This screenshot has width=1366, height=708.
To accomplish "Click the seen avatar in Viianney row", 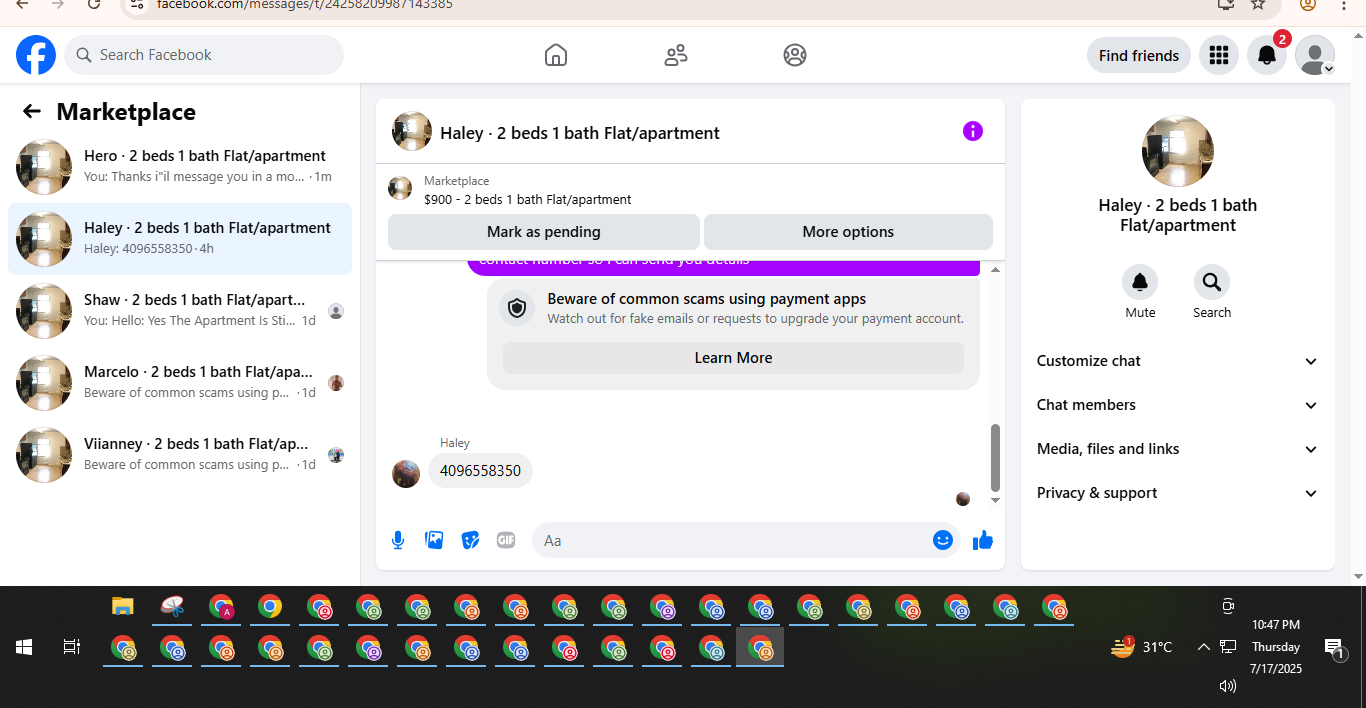I will click(x=336, y=455).
